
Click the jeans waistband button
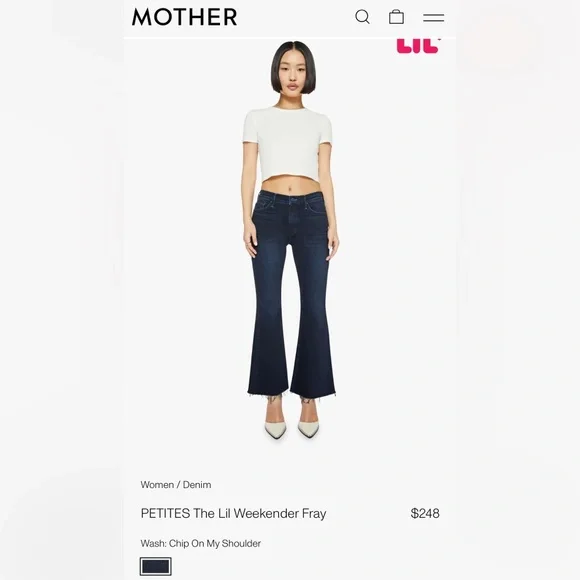pos(293,200)
